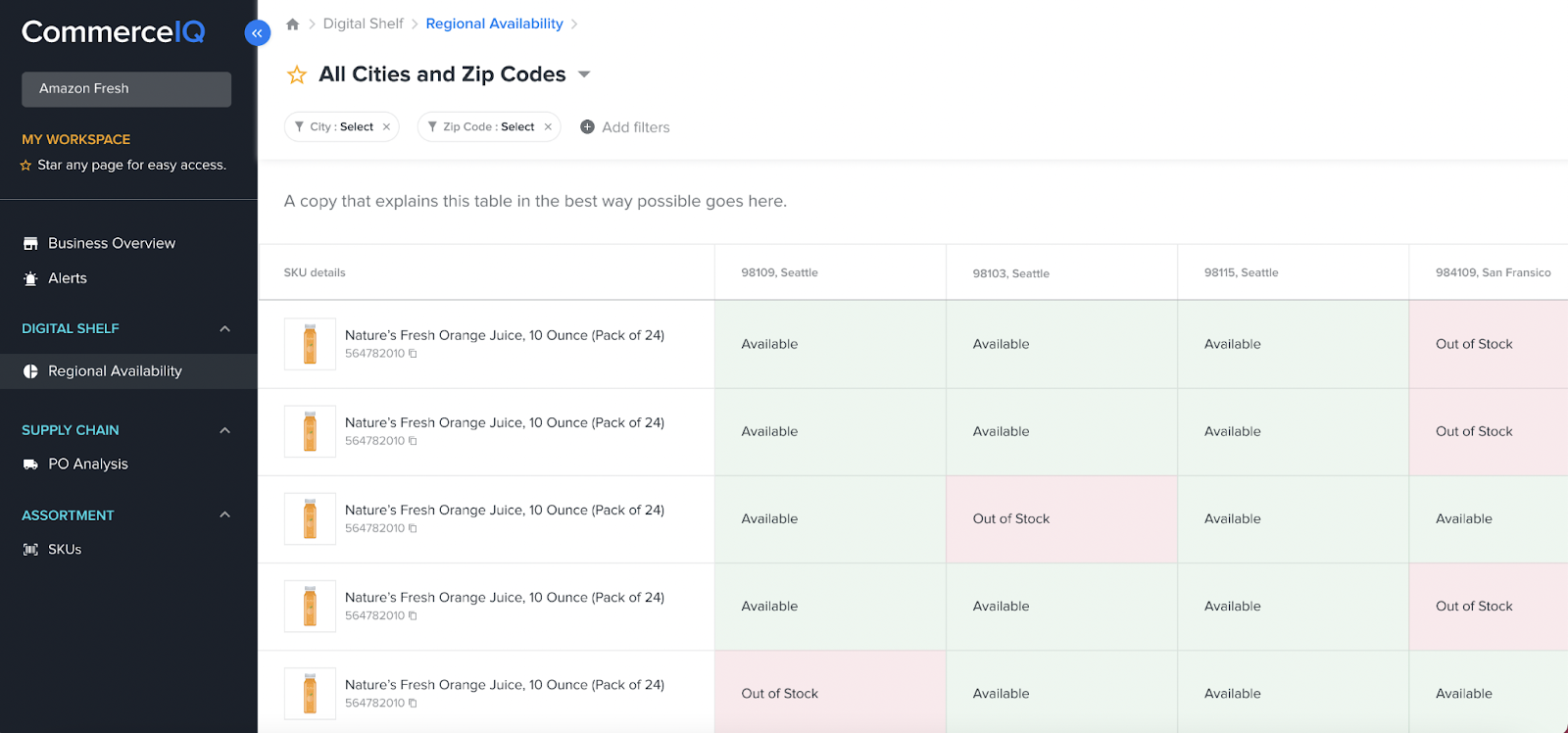Copy the SKU ID of the first product
The image size is (1568, 733).
413,354
